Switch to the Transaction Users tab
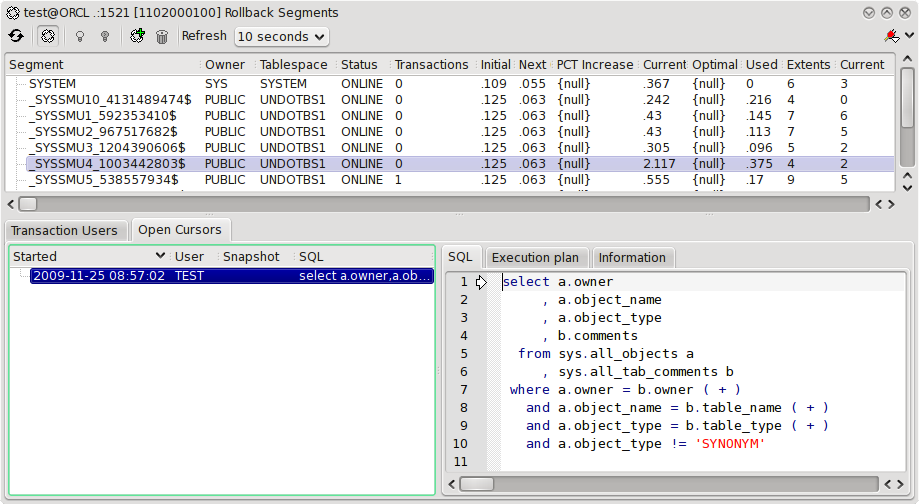This screenshot has height=504, width=919. (66, 230)
